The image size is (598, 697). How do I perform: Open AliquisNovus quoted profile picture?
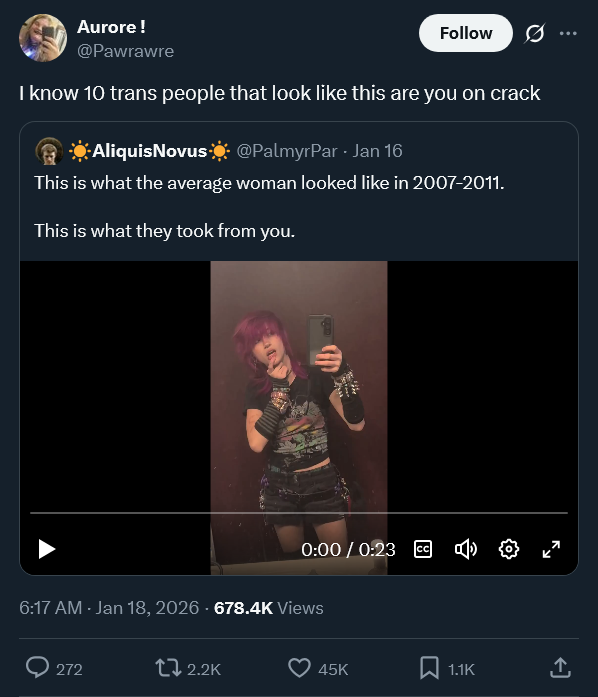point(49,151)
